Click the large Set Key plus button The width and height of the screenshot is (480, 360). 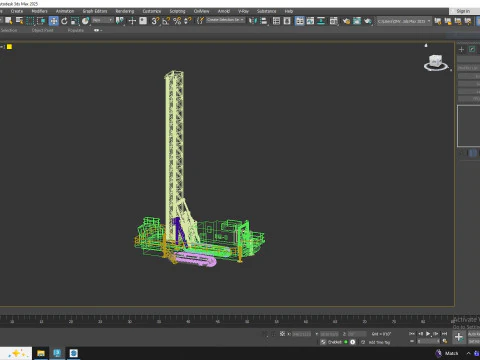(459, 337)
